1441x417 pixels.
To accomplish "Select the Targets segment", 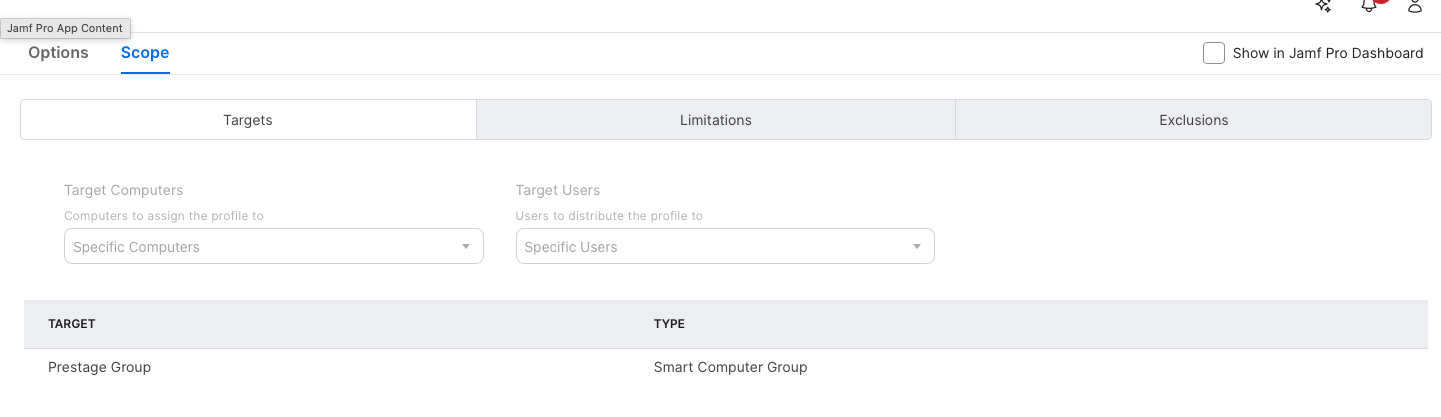I will 248,120.
